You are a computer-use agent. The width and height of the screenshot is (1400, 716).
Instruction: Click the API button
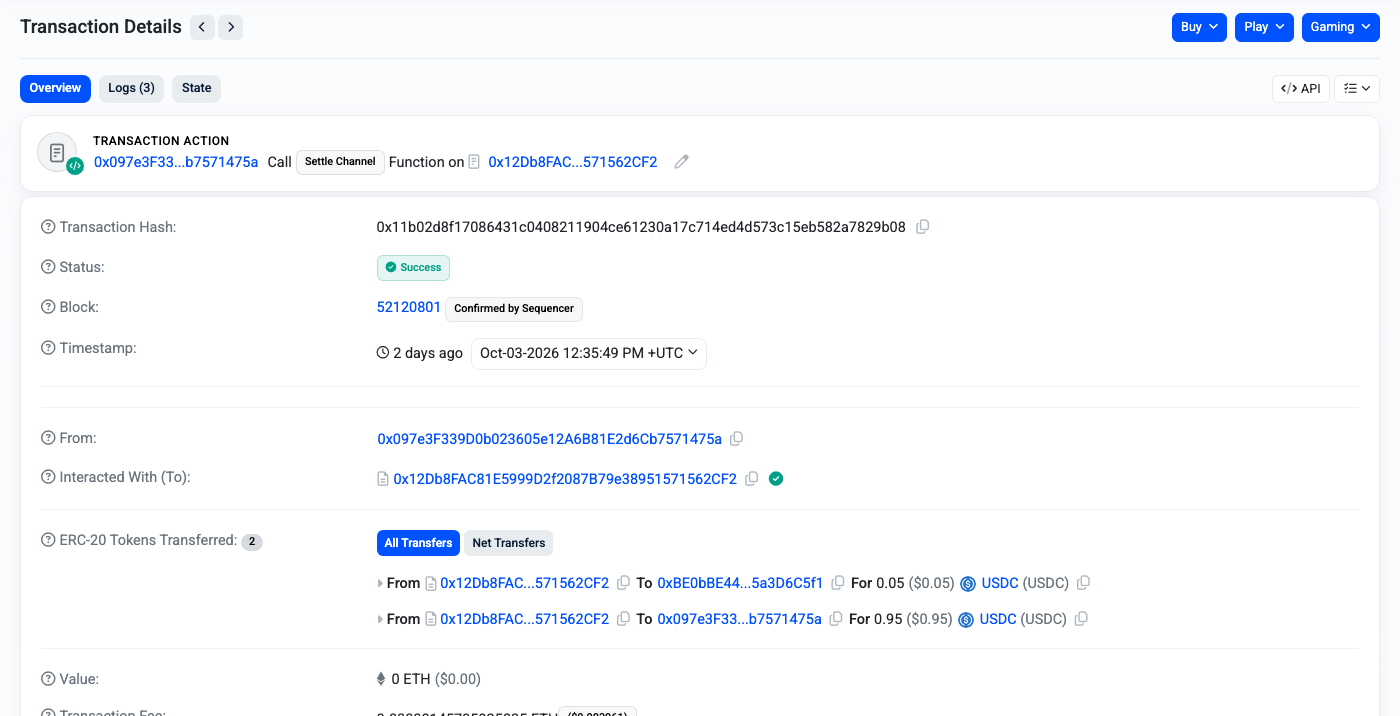(x=1301, y=88)
